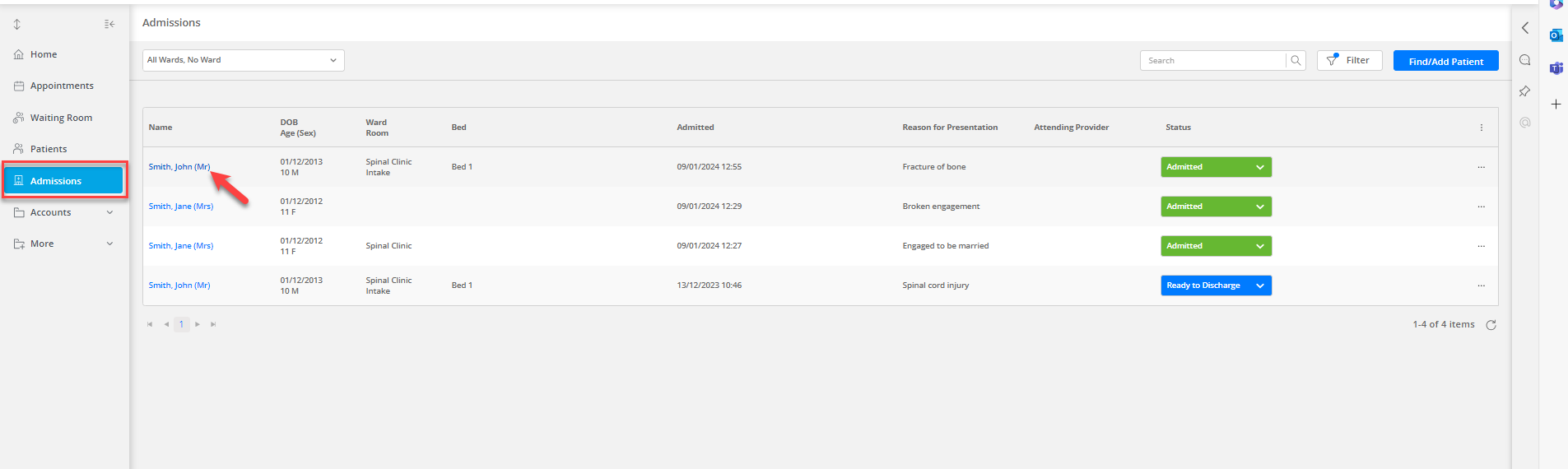1568x469 pixels.
Task: Open Smith, John admitted 09/01/2024 12:55
Action: point(179,167)
